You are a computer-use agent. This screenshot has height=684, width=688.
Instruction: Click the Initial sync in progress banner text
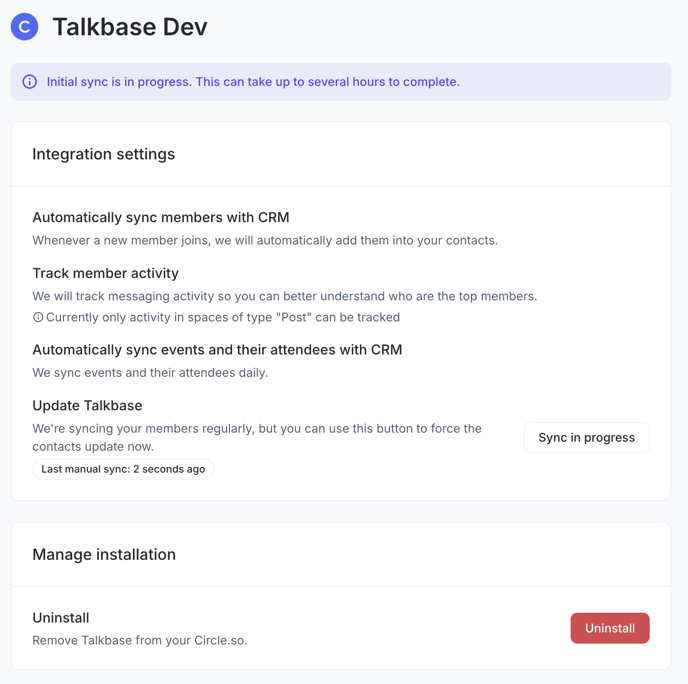253,82
